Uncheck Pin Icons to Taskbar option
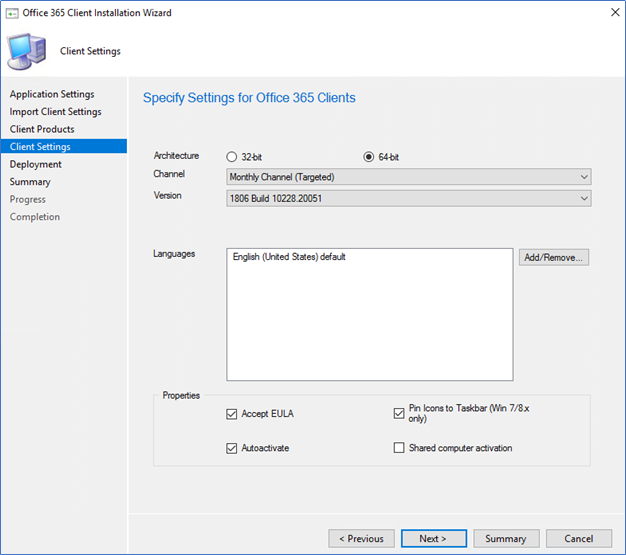This screenshot has width=626, height=555. coord(399,413)
